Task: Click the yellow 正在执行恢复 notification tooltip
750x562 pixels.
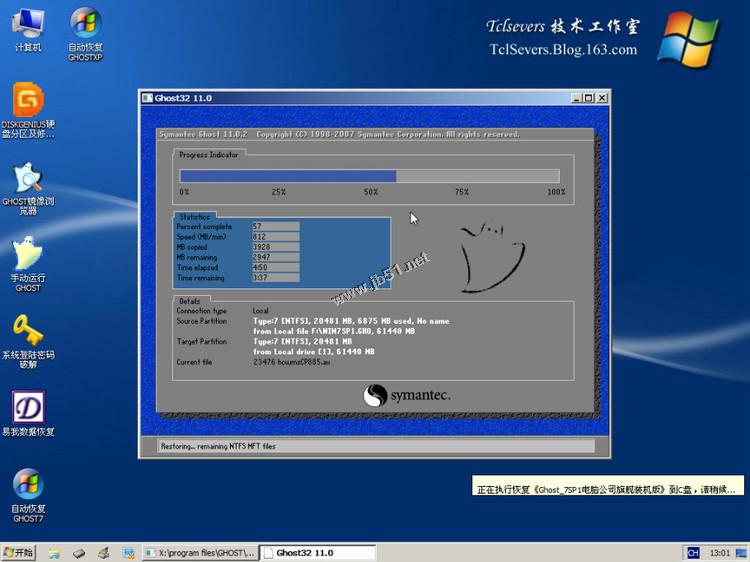Action: click(608, 485)
